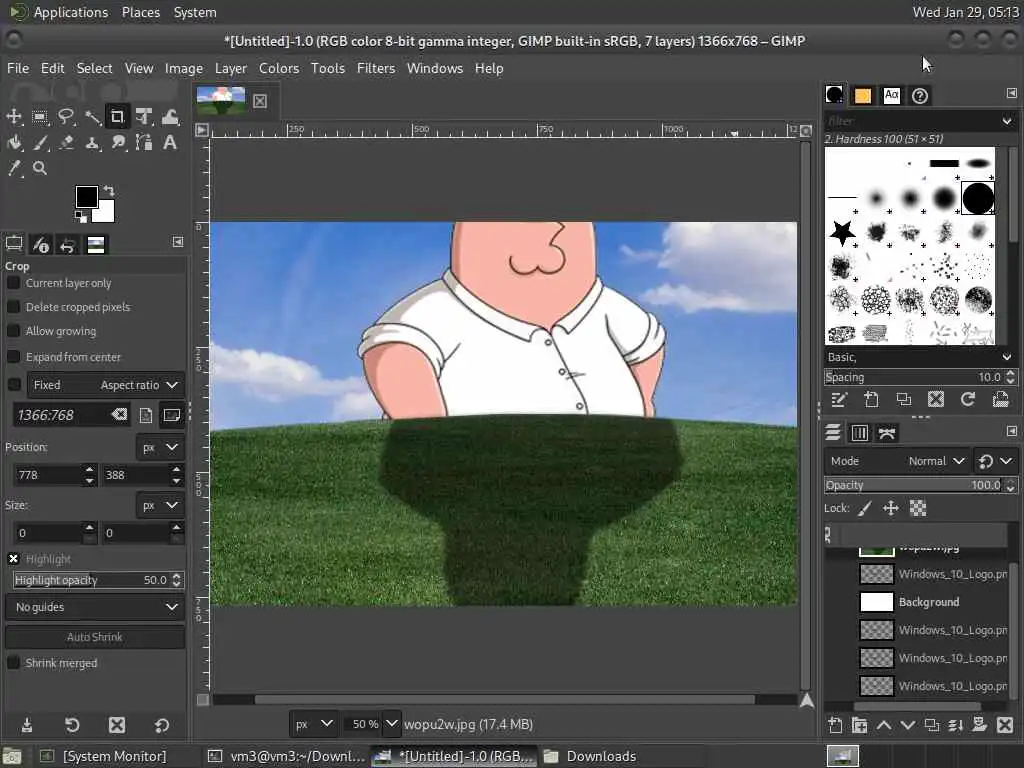
Task: Select the Rectangle Select tool
Action: pos(40,117)
